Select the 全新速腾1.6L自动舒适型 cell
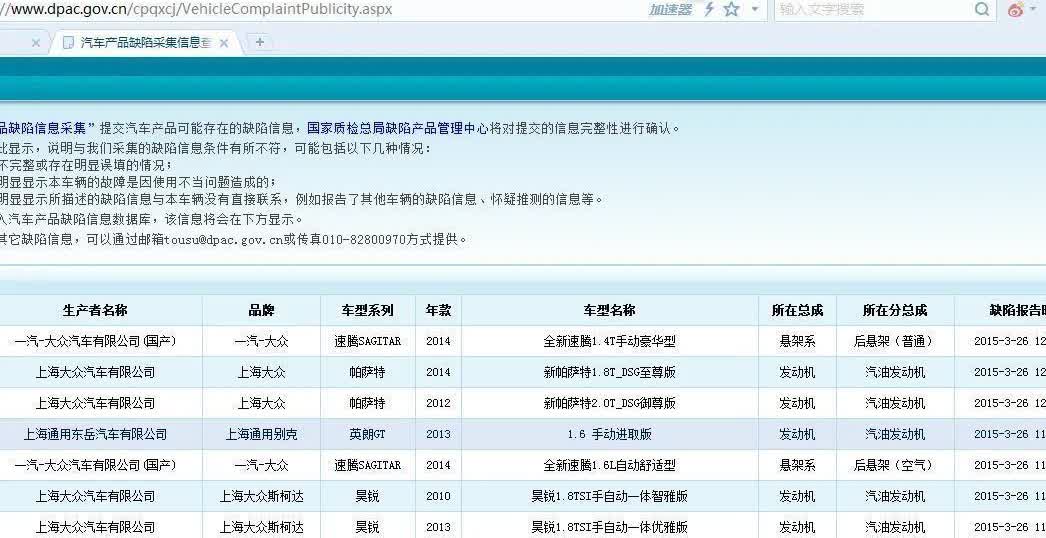The image size is (1046, 538). point(610,465)
